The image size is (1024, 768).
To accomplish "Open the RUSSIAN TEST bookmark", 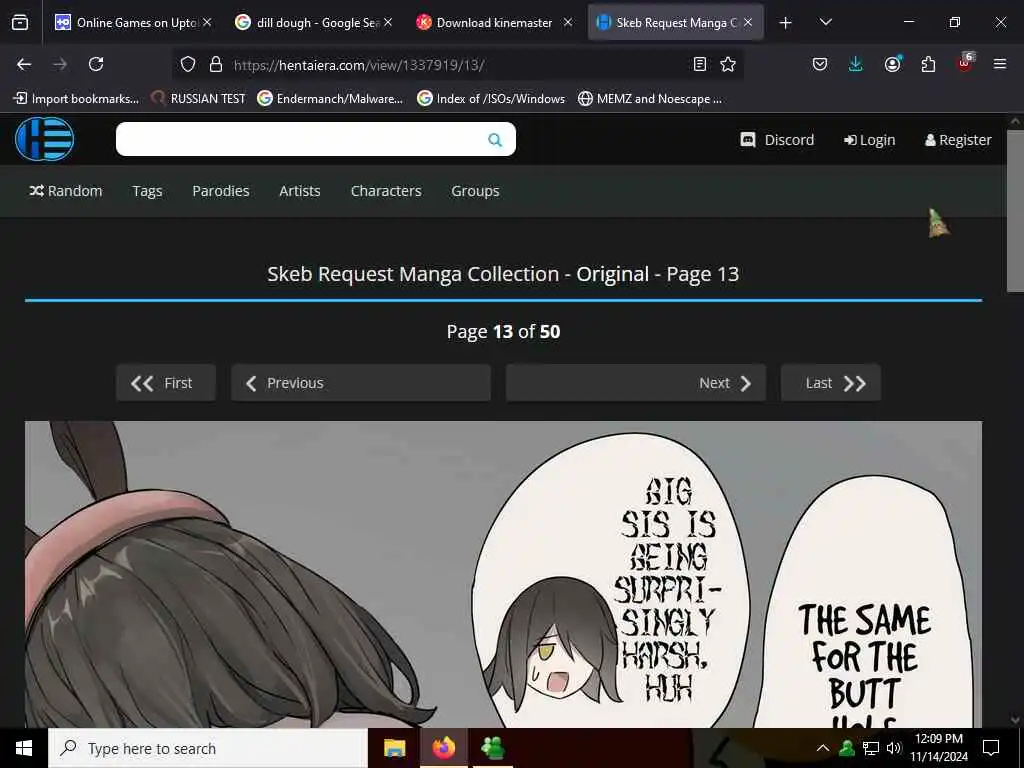I will click(198, 99).
